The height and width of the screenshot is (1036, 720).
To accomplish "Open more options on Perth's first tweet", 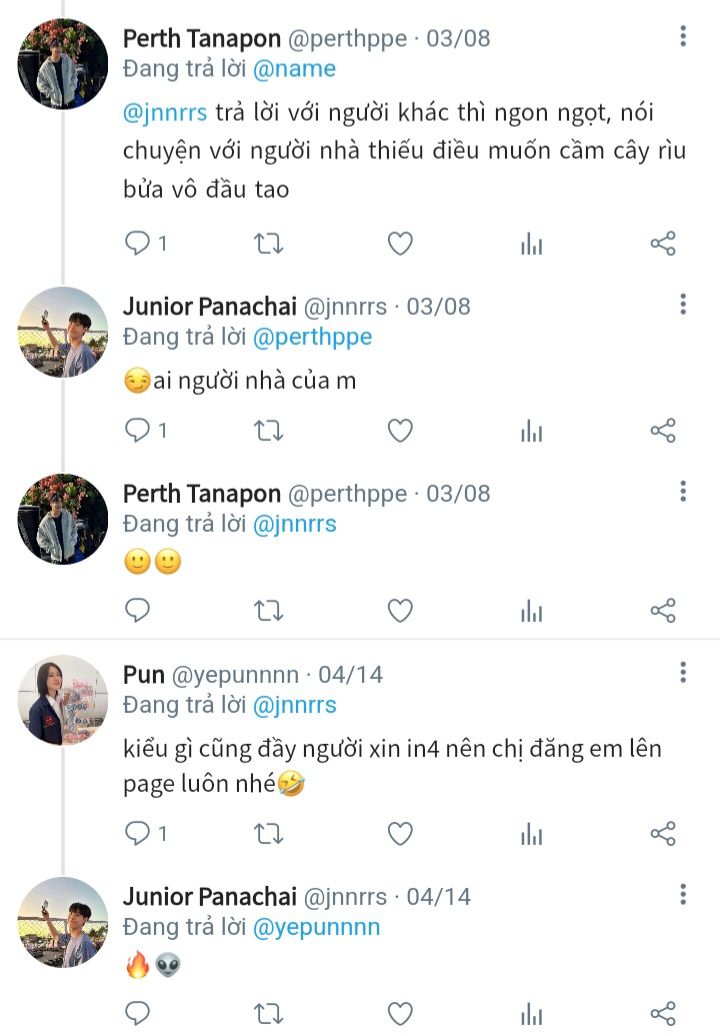I will [683, 36].
